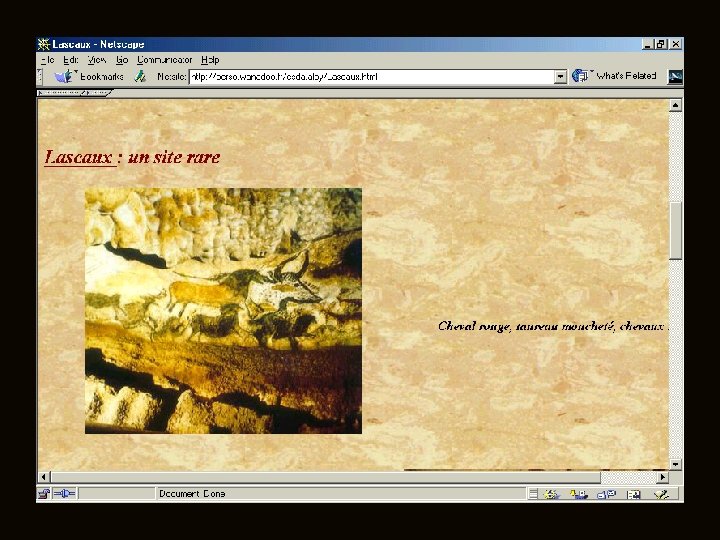720x540 pixels.
Task: Open the location URL history dropdown arrow
Action: click(x=560, y=77)
